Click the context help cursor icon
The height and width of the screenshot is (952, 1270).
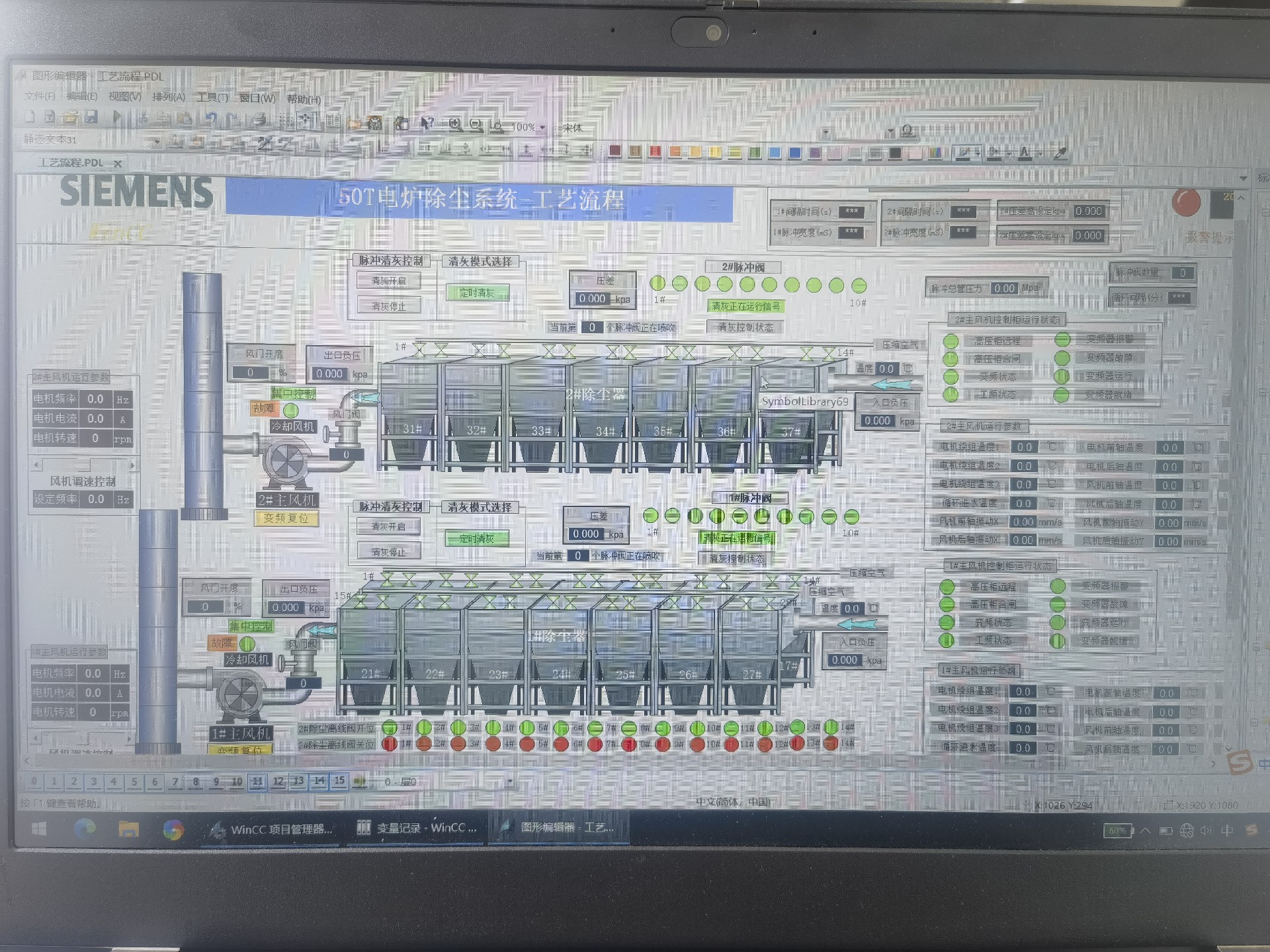tap(427, 123)
